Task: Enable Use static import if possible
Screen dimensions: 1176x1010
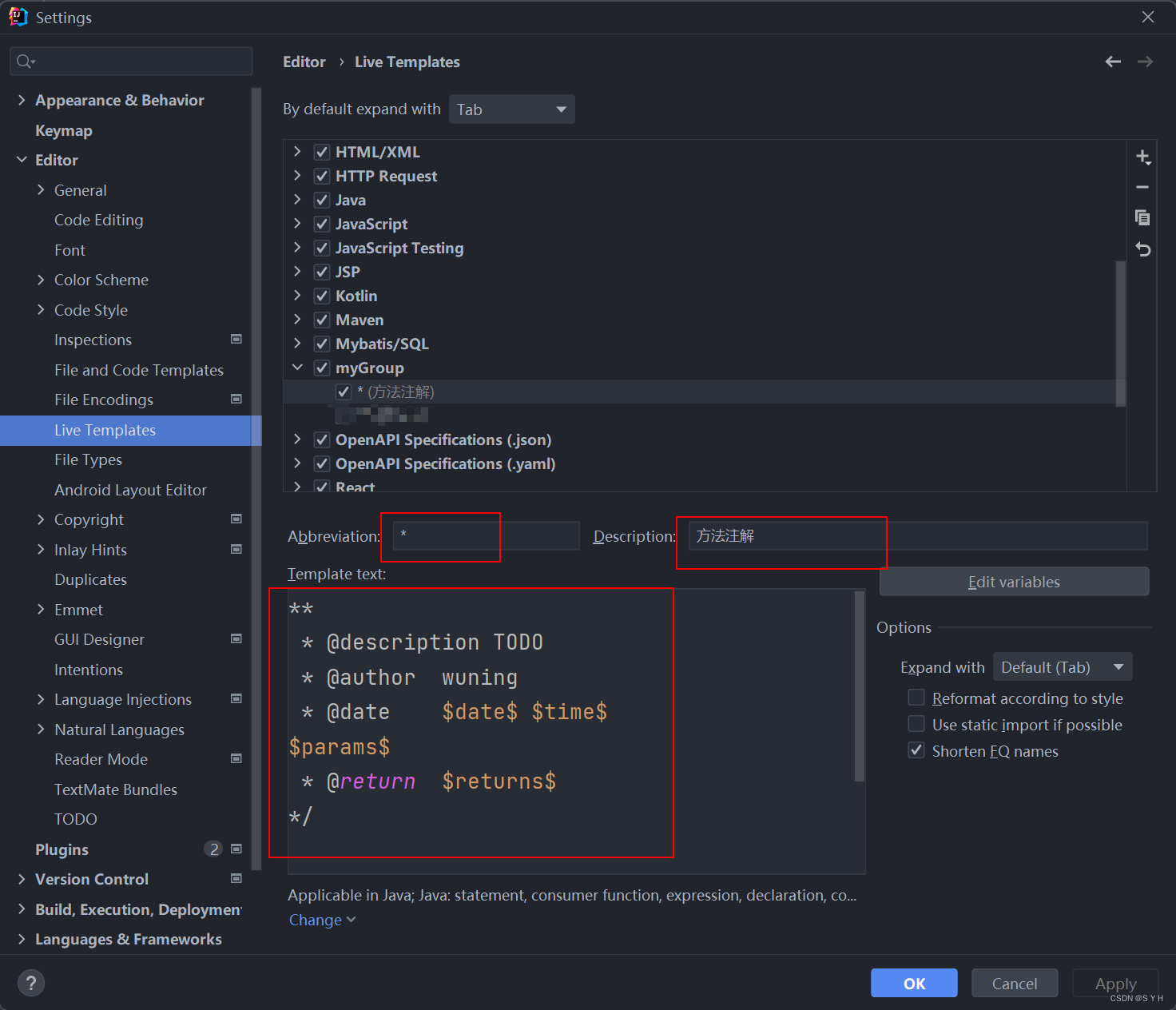Action: pos(916,724)
